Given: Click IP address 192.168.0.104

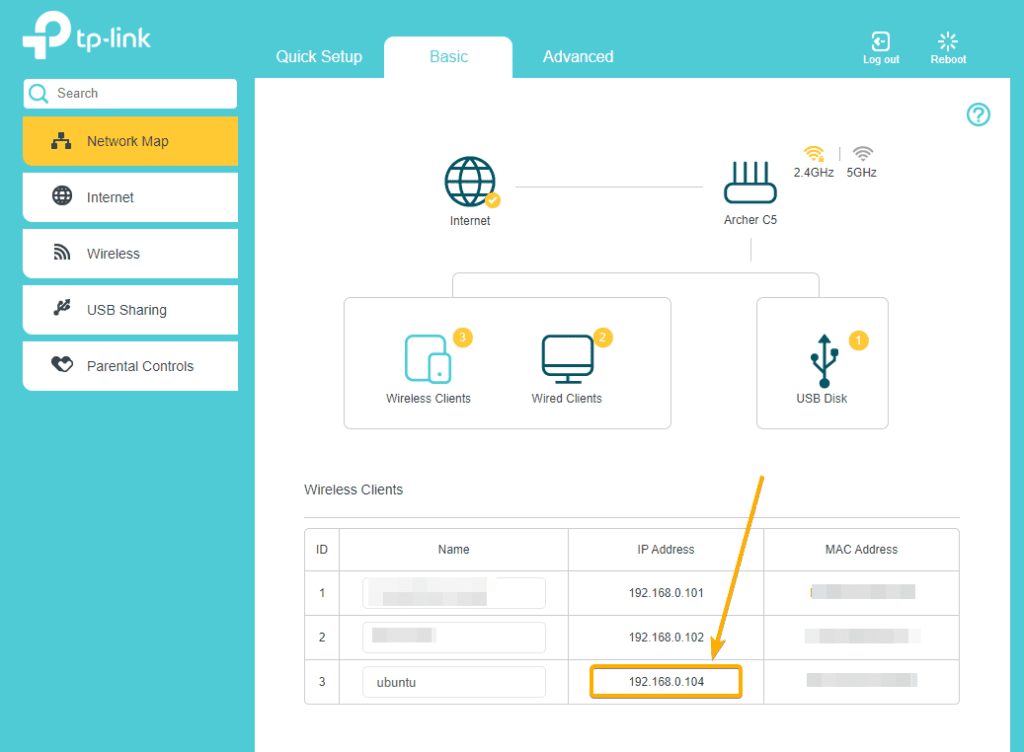Looking at the screenshot, I should click(666, 682).
